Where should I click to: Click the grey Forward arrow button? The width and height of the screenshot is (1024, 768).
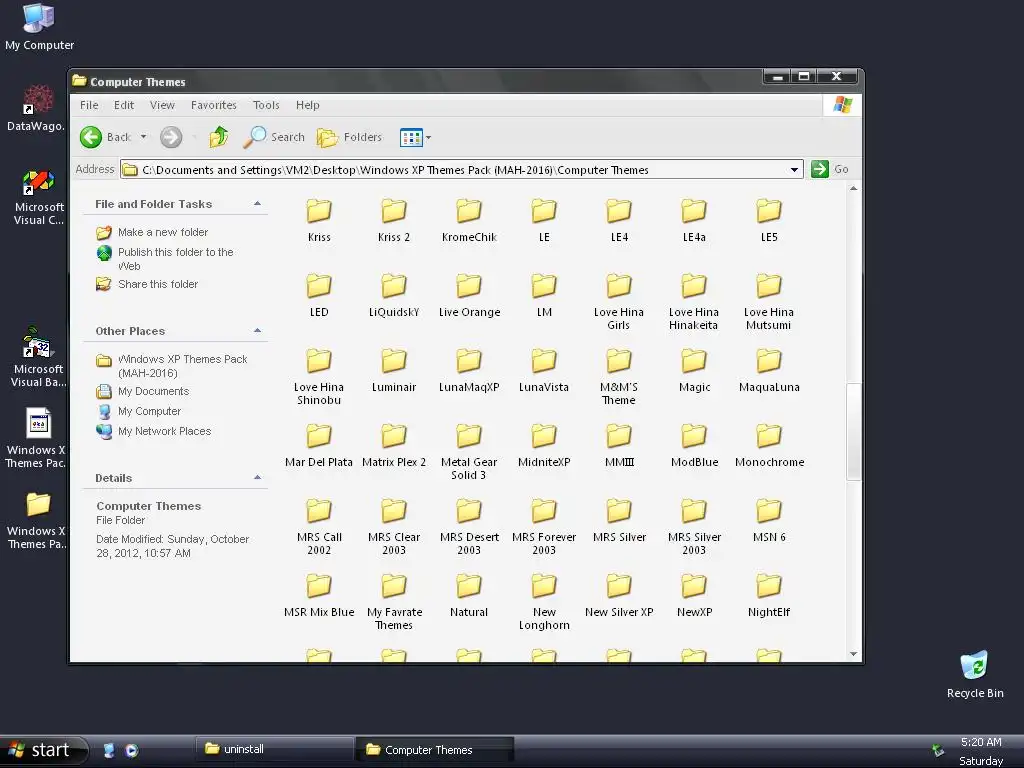(x=171, y=137)
